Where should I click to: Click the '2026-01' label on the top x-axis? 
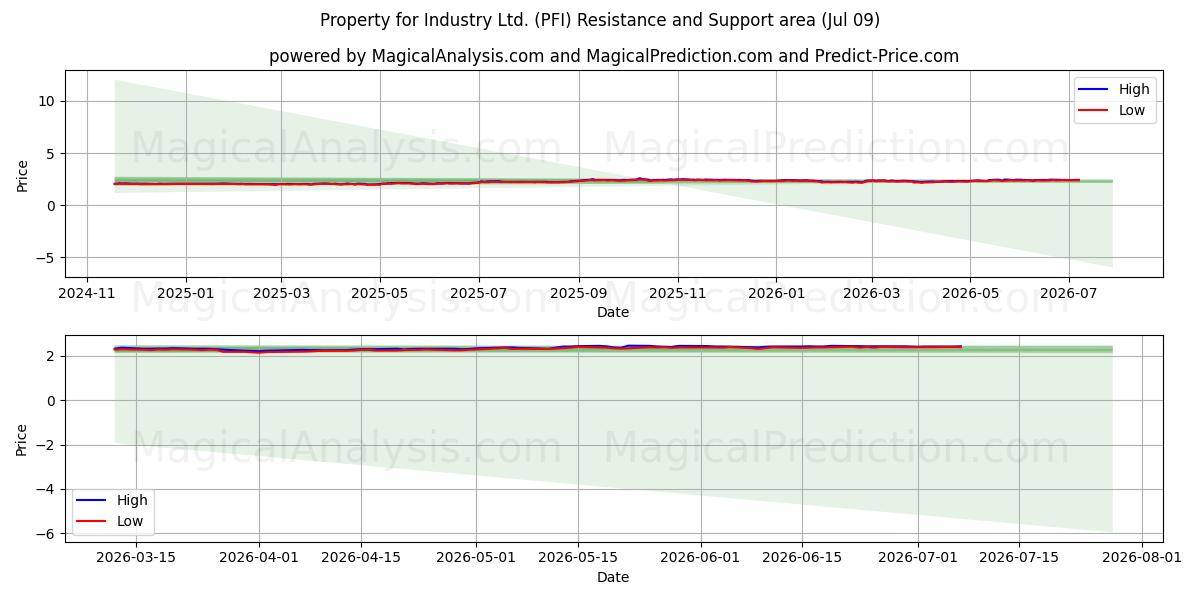(x=776, y=293)
